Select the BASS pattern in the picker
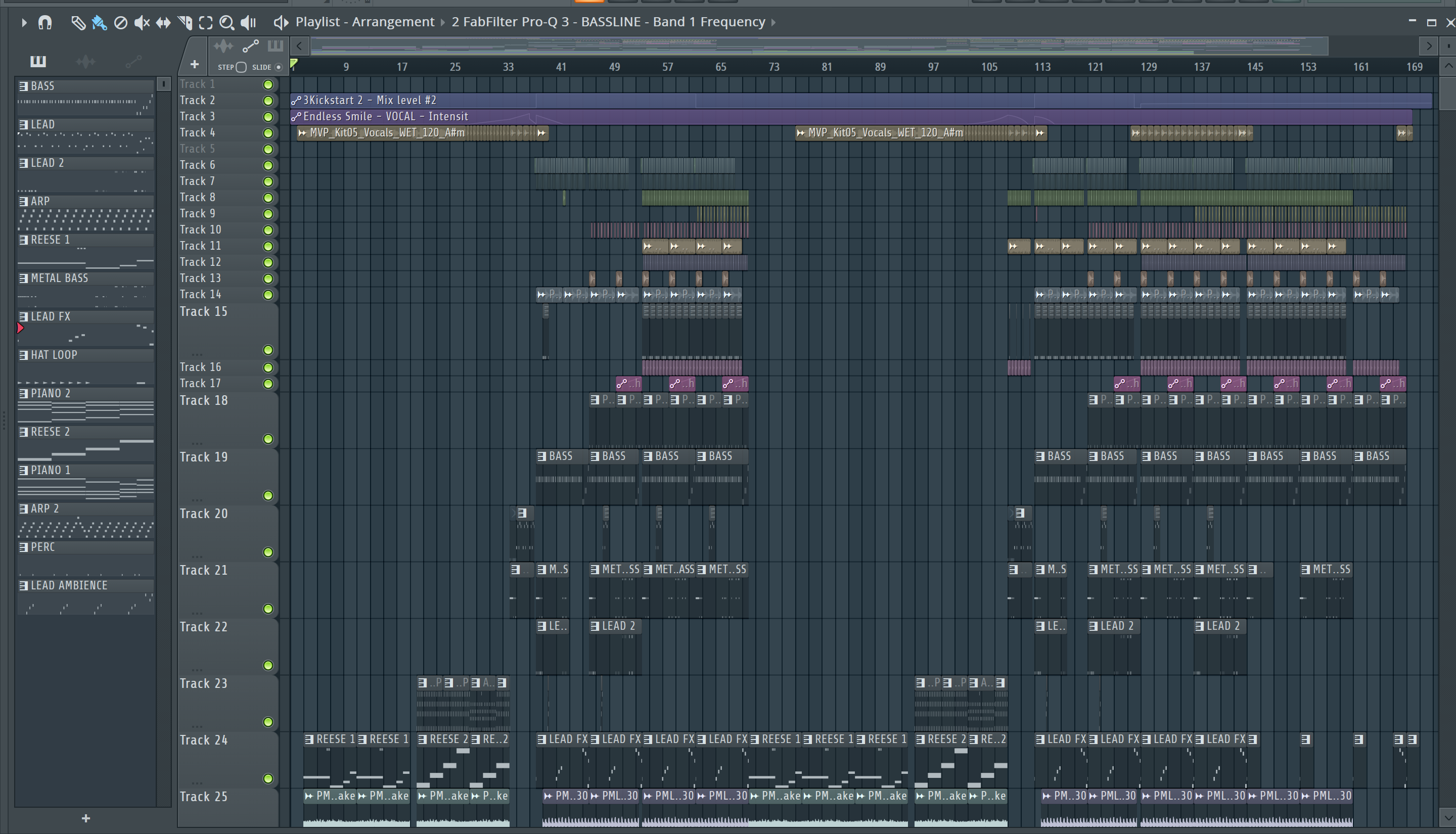This screenshot has width=1456, height=834. 86,97
